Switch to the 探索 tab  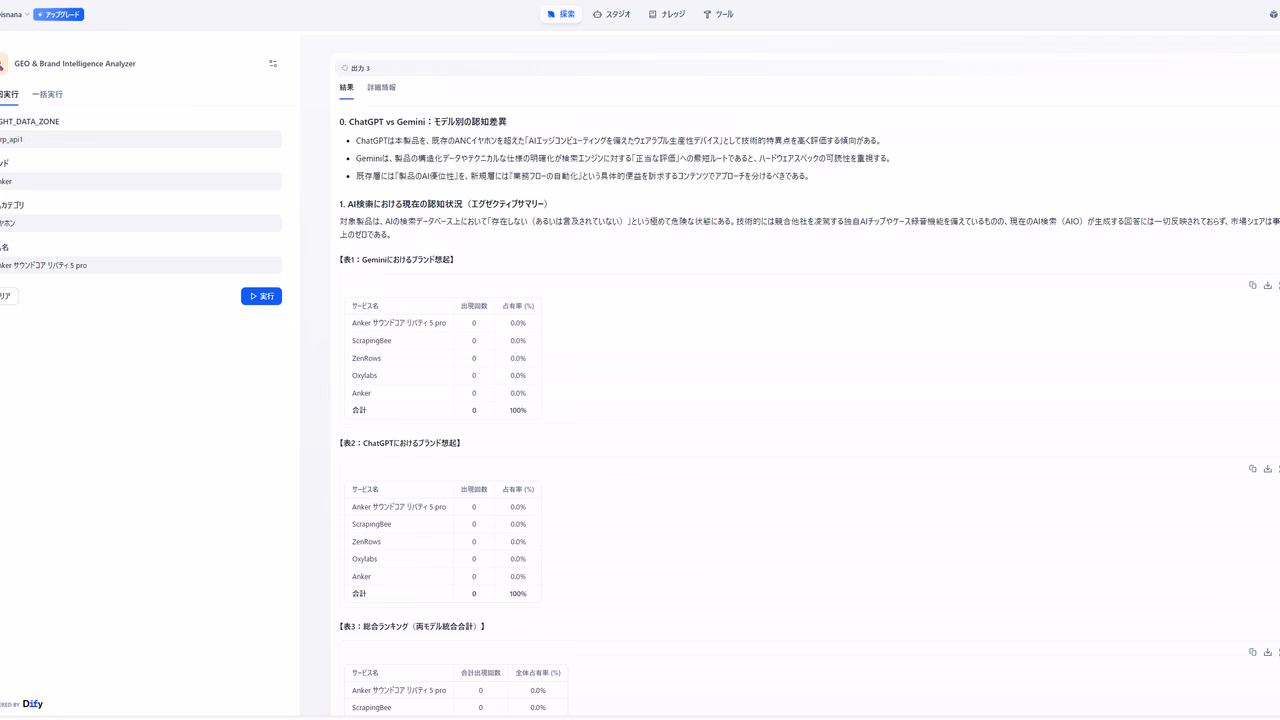[x=561, y=15]
